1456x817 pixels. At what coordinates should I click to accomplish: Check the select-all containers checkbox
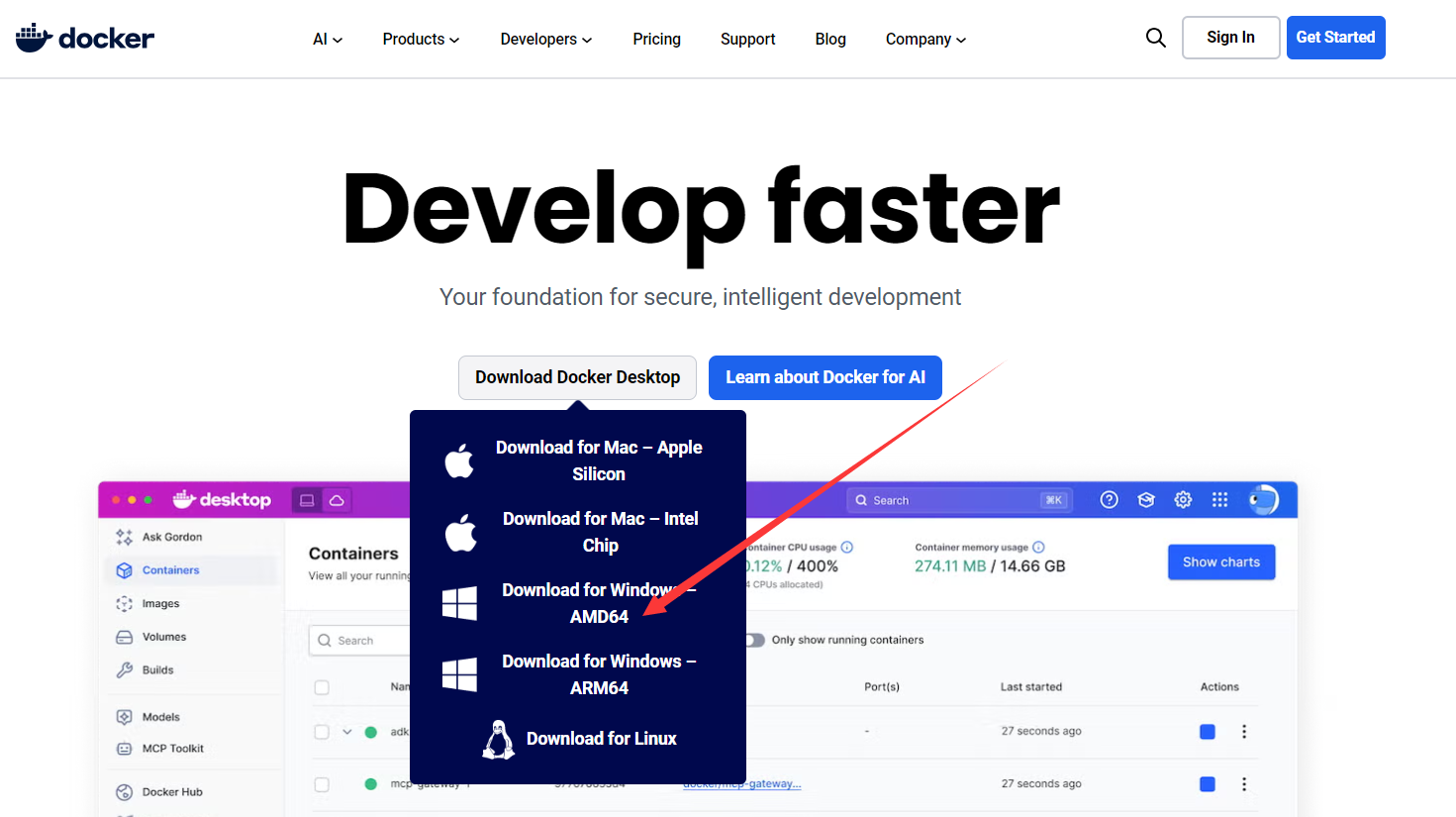pyautogui.click(x=322, y=687)
